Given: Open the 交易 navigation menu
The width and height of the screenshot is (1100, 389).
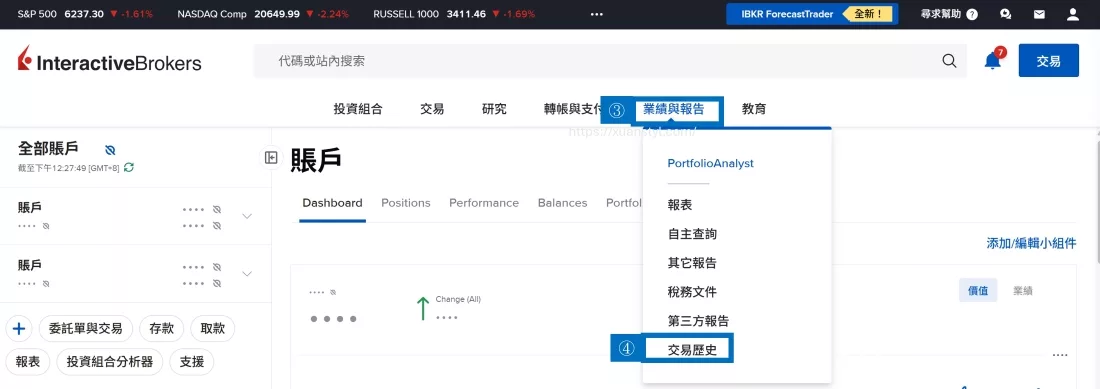Looking at the screenshot, I should coord(432,109).
